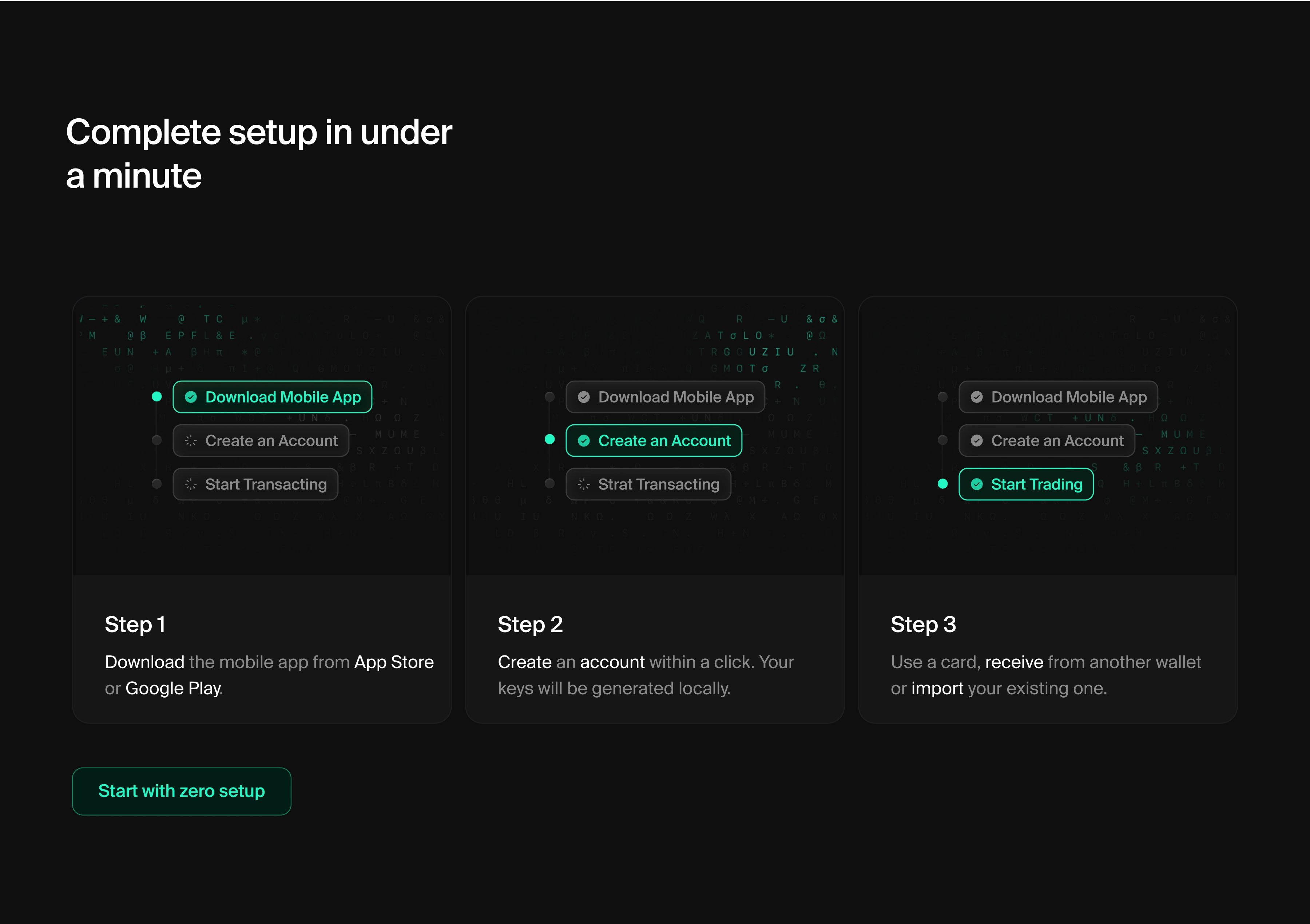Click gray timeline dot beside Start Transacting in the Step 1 card
1310x924 pixels.
tap(157, 484)
